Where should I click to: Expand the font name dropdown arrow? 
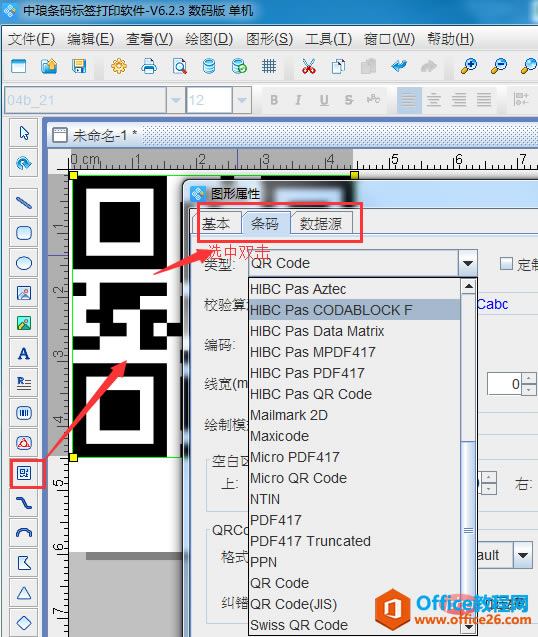click(176, 100)
